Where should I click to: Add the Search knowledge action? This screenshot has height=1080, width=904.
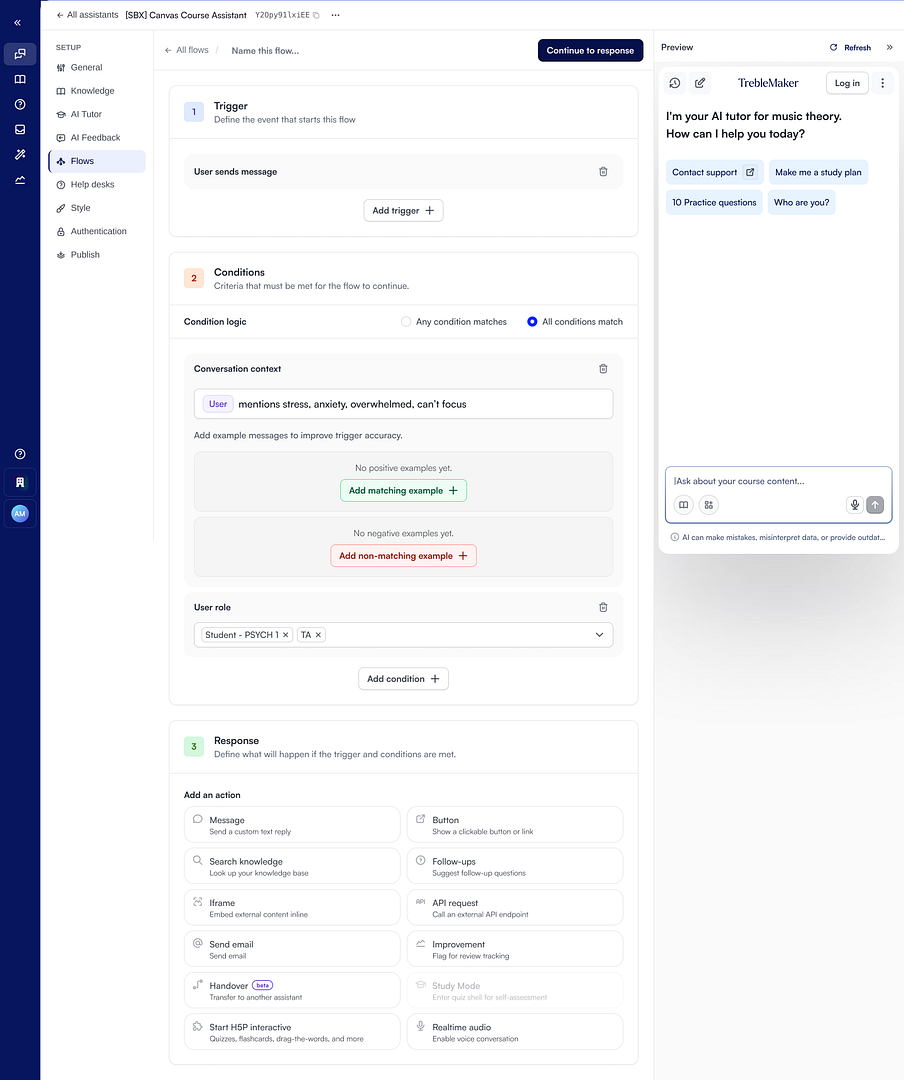click(x=292, y=866)
